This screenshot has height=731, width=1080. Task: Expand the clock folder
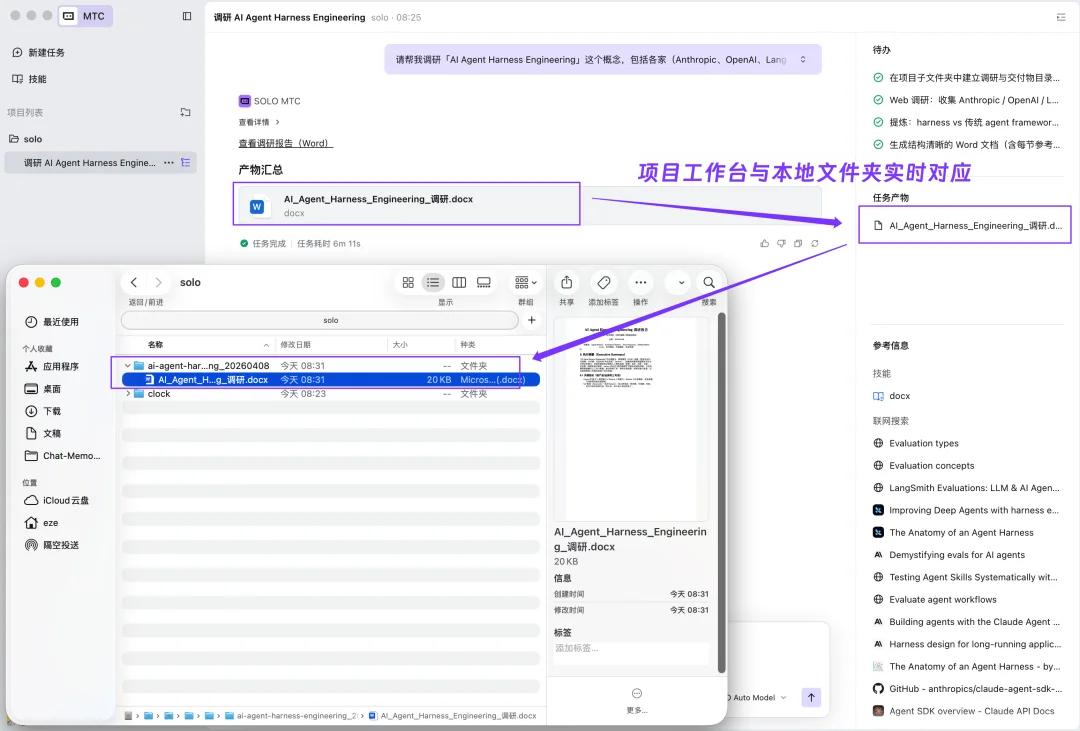(127, 394)
